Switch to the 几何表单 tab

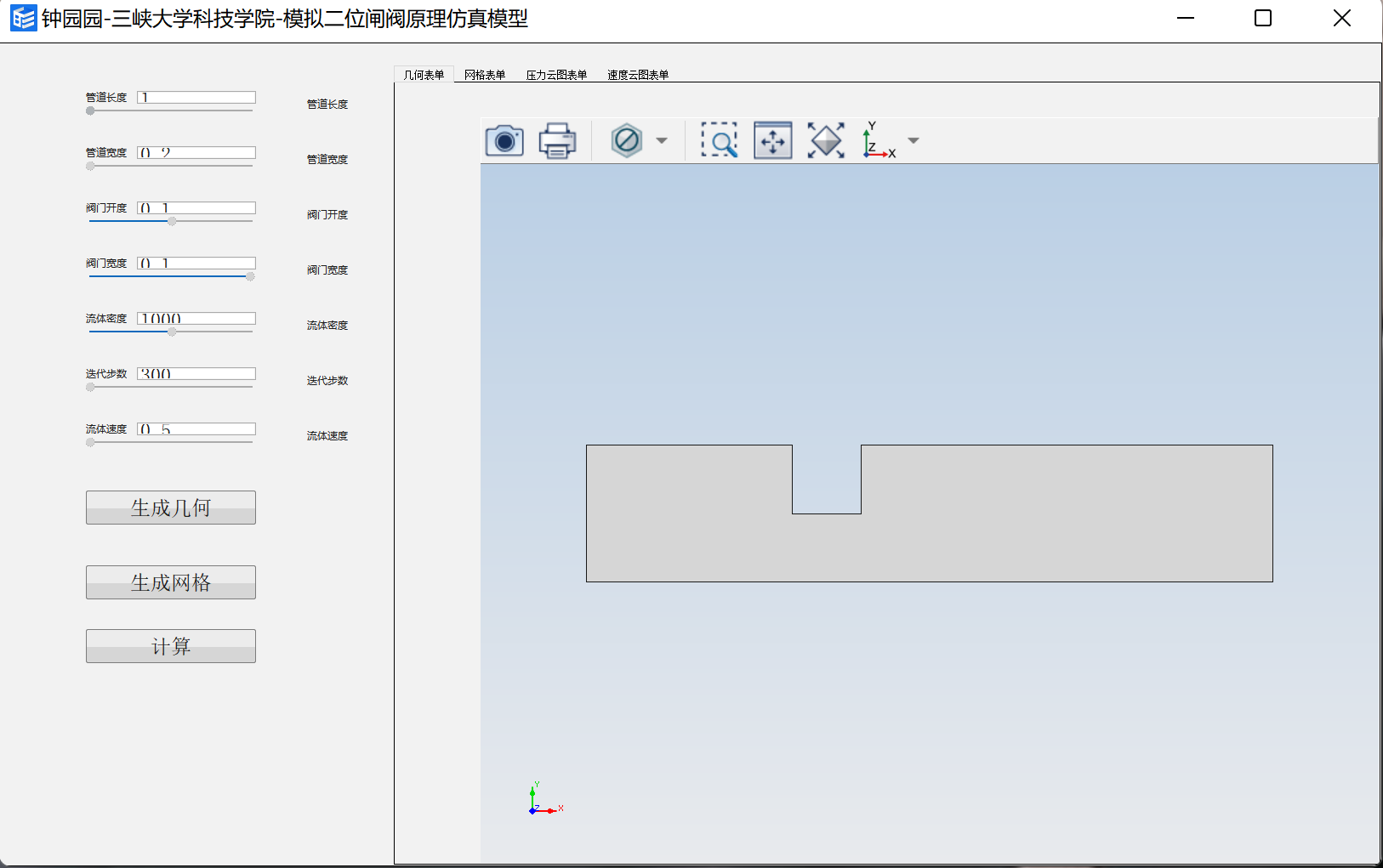pyautogui.click(x=424, y=75)
